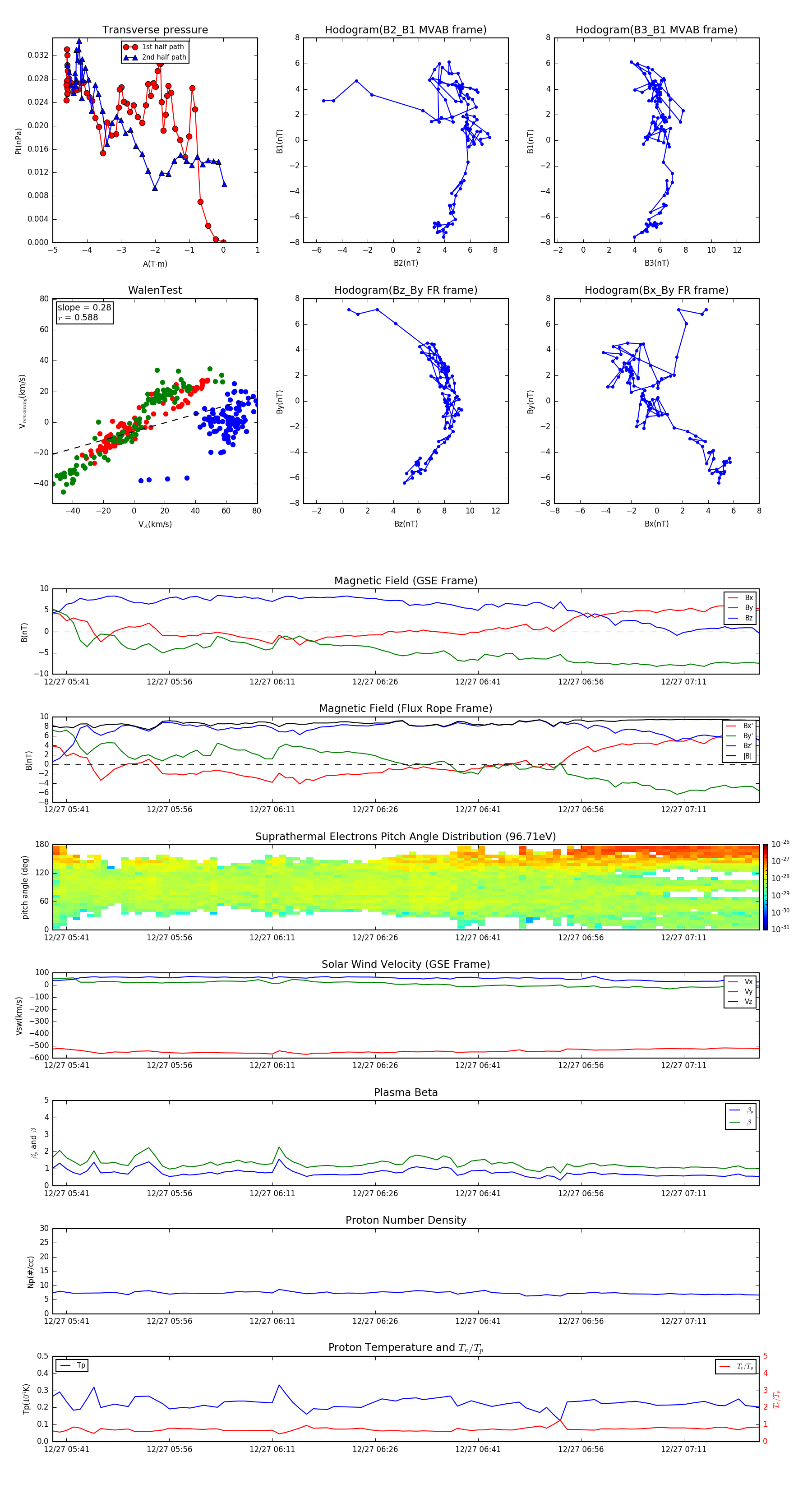This screenshot has height=1489, width=812.
Task: Click the "Proton Number Density" title
Action: pyautogui.click(x=406, y=1220)
